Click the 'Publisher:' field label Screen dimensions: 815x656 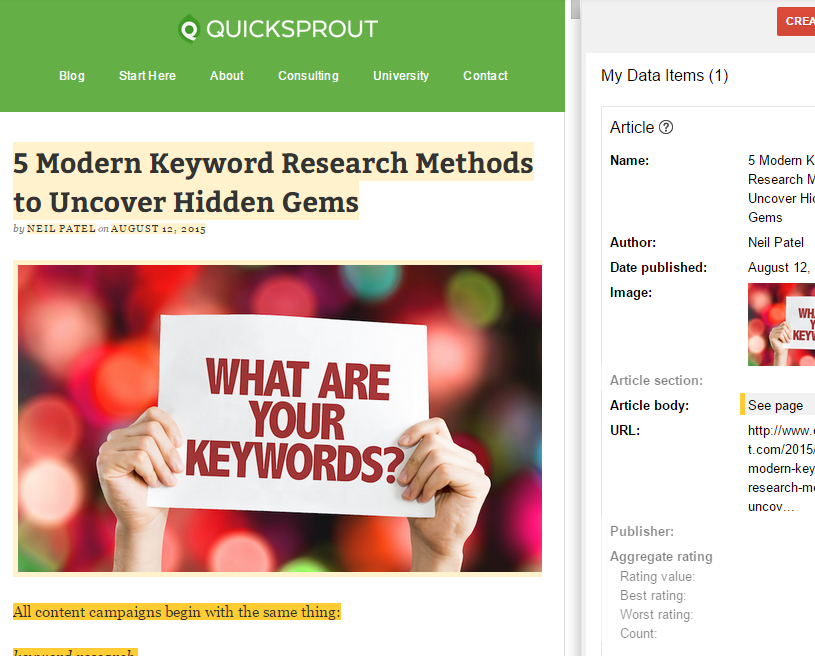point(642,531)
